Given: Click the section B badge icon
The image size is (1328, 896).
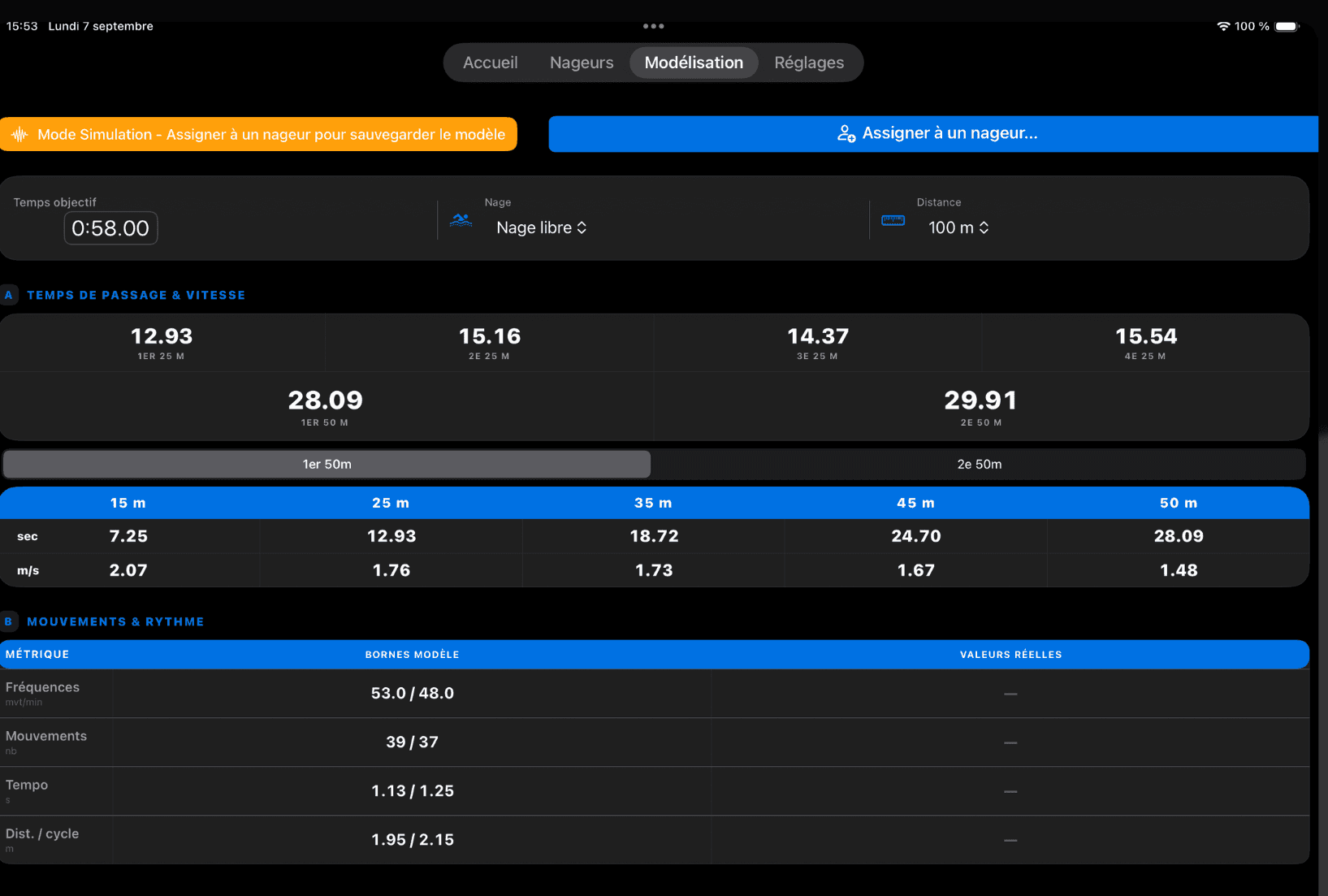Looking at the screenshot, I should (9, 621).
